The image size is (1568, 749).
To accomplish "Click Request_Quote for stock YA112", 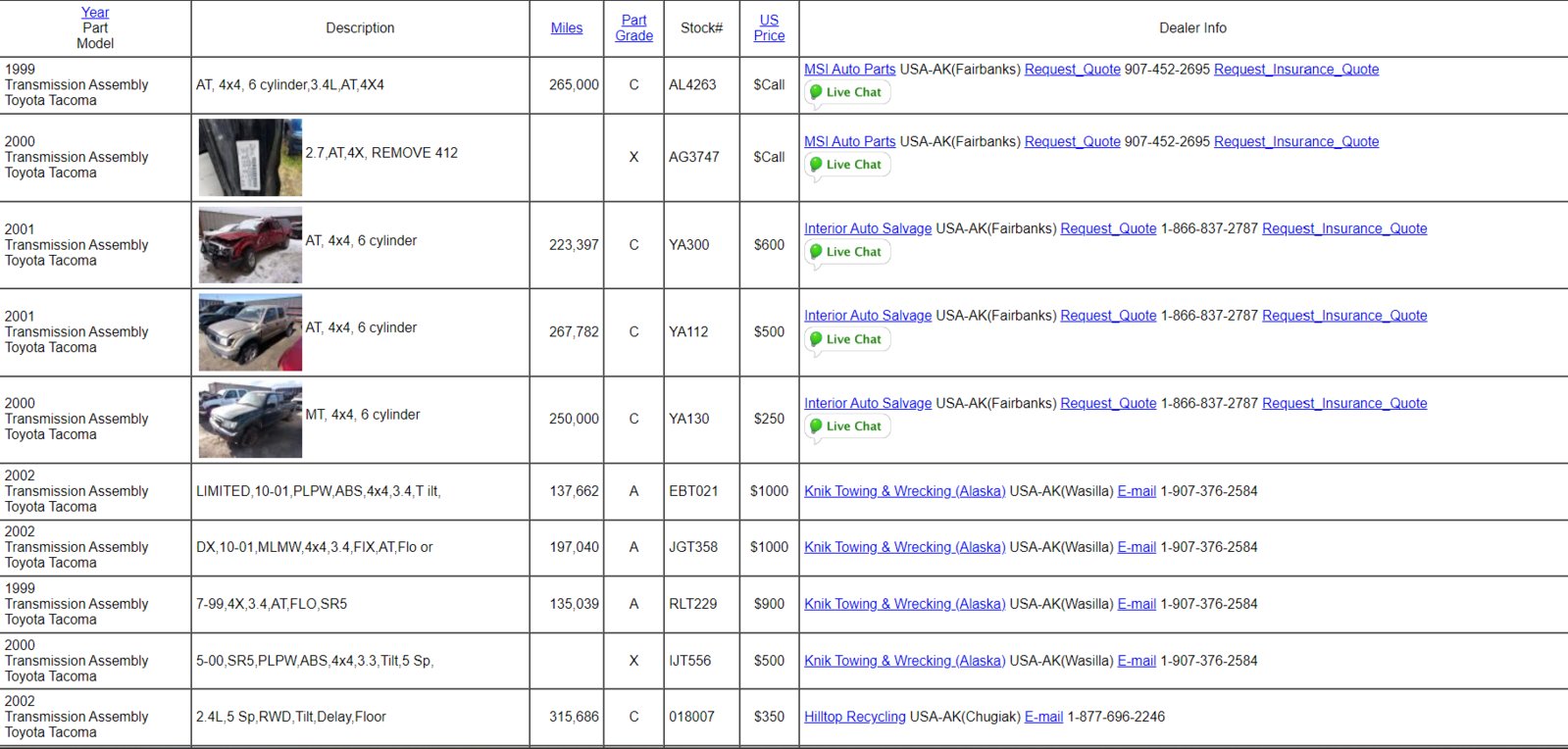I will [x=1108, y=317].
